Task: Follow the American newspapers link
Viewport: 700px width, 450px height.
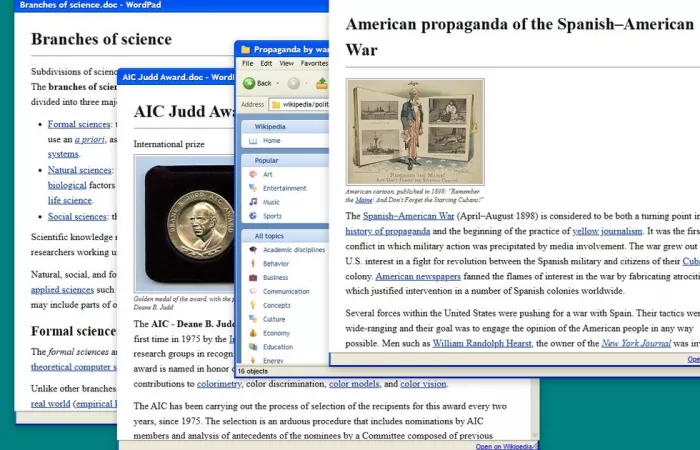Action: pos(418,276)
